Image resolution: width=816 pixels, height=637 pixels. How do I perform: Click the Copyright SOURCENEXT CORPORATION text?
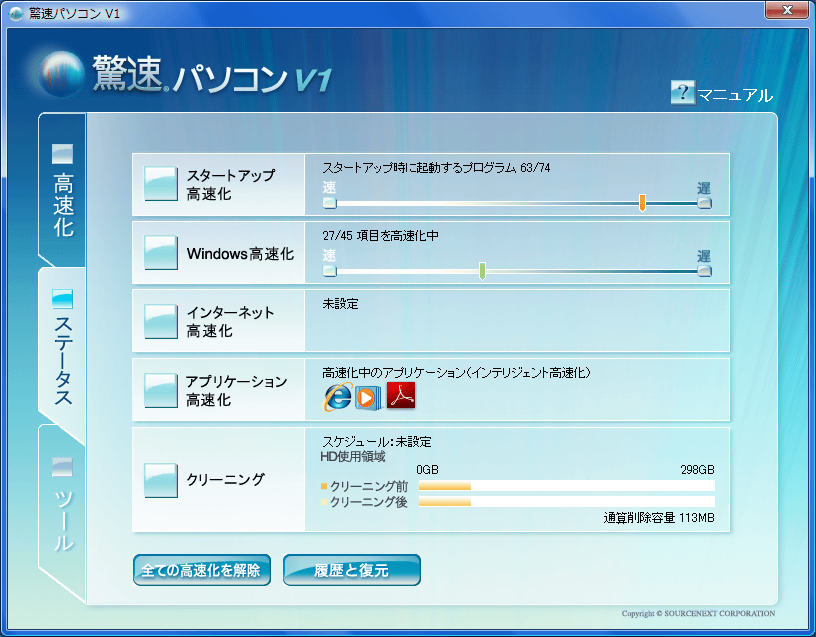(x=698, y=614)
